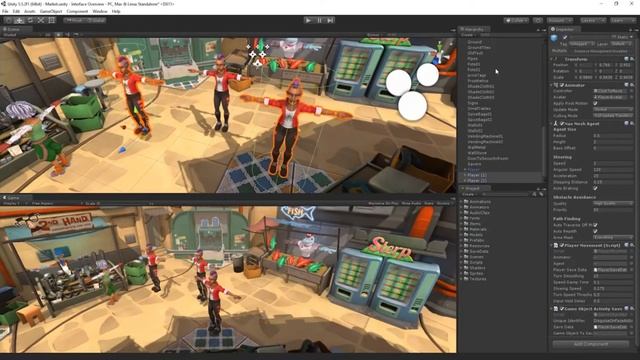This screenshot has height=360, width=640.
Task: Click the Radius value field in Nav Mesh Agent
Action: [613, 136]
